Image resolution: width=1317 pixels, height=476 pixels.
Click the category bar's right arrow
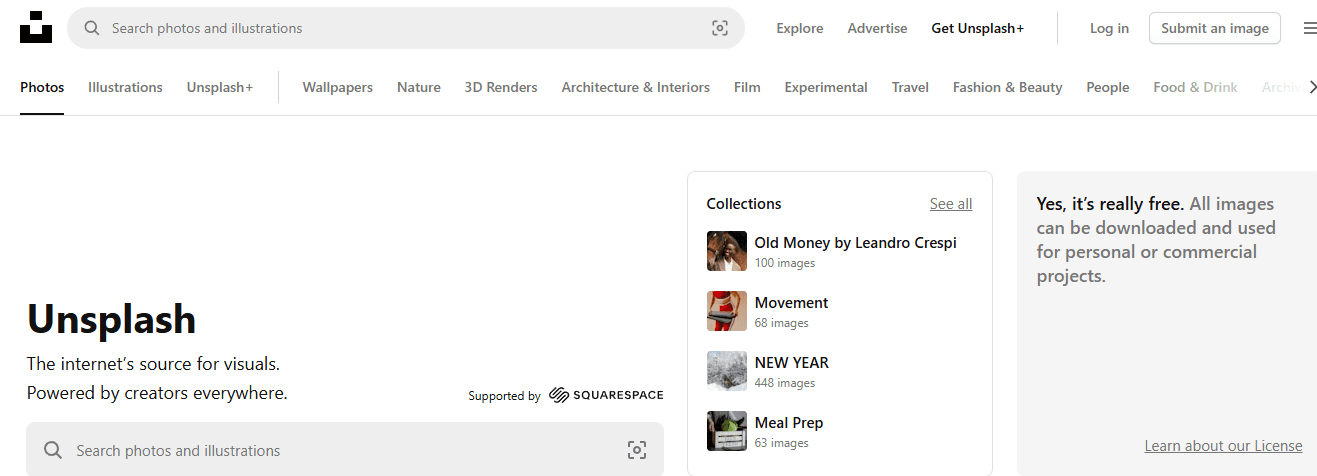(1312, 87)
